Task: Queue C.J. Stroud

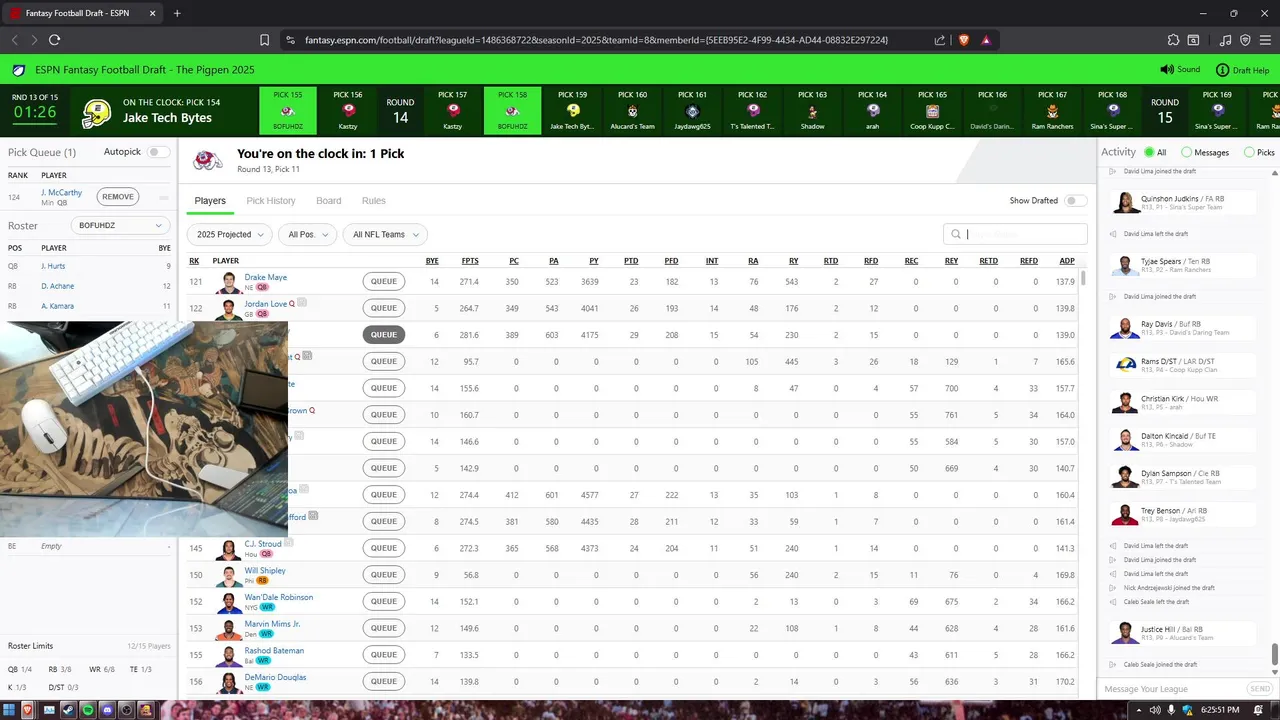Action: point(384,548)
